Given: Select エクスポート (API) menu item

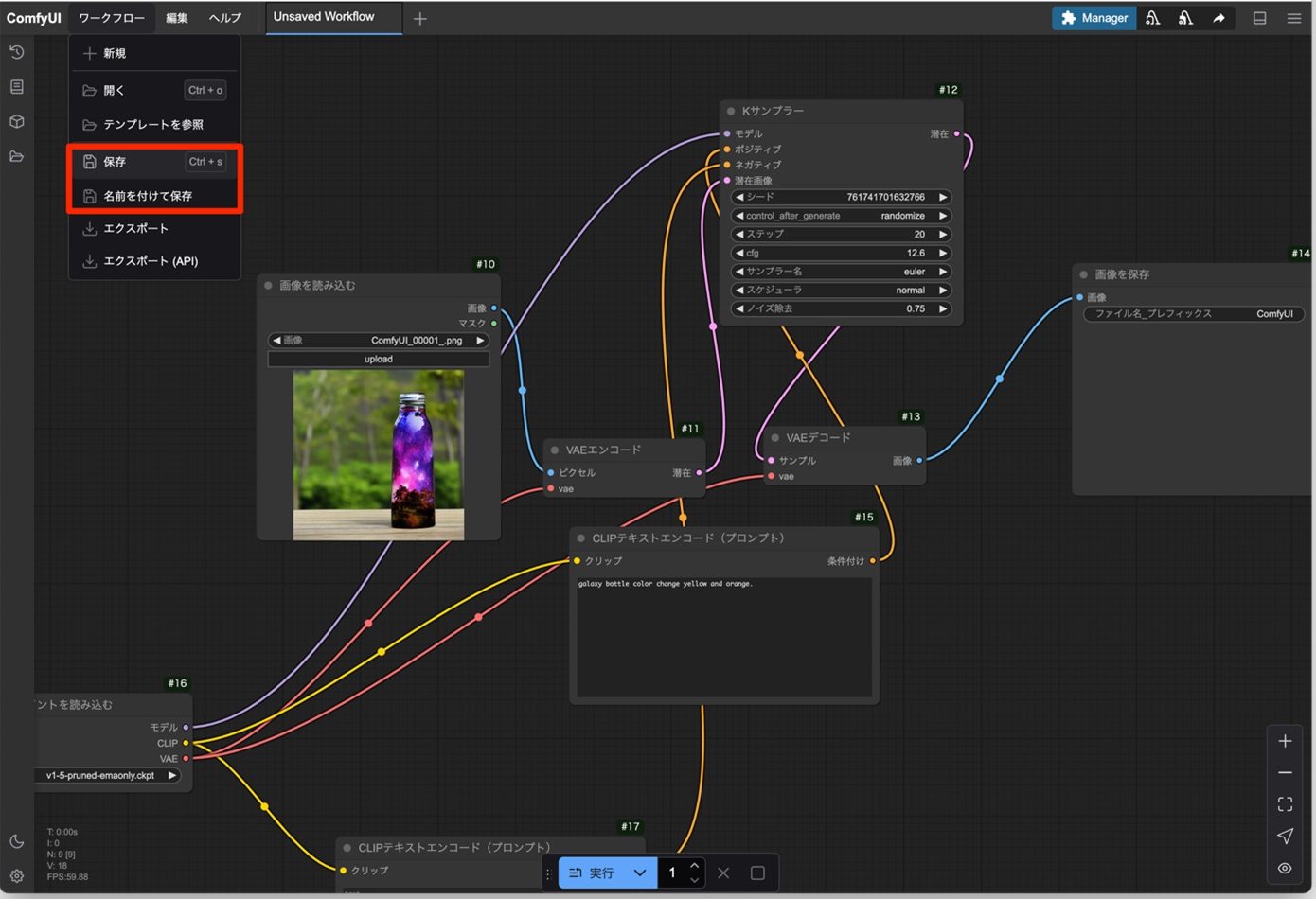Looking at the screenshot, I should click(x=151, y=261).
